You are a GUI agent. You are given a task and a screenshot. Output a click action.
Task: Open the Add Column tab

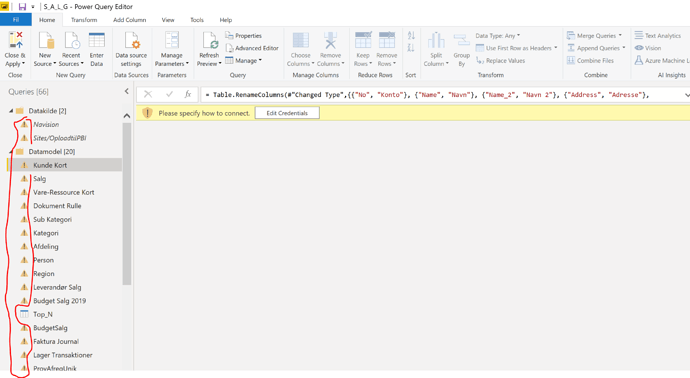pyautogui.click(x=129, y=20)
